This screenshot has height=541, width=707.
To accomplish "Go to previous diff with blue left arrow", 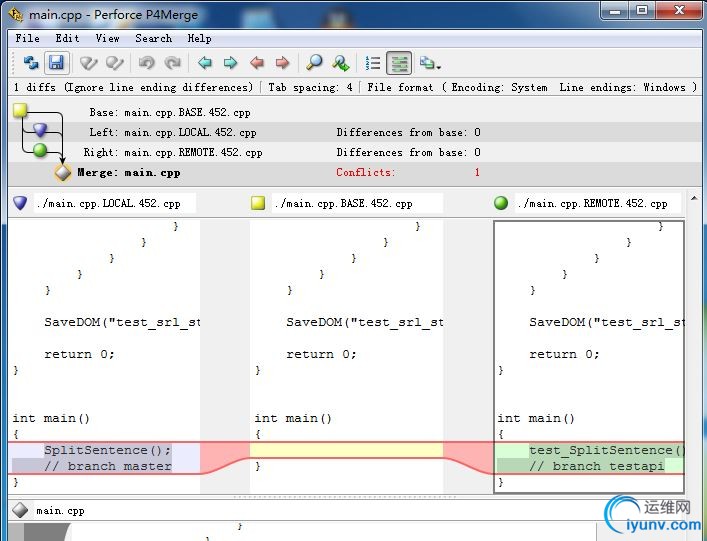I will pos(205,63).
